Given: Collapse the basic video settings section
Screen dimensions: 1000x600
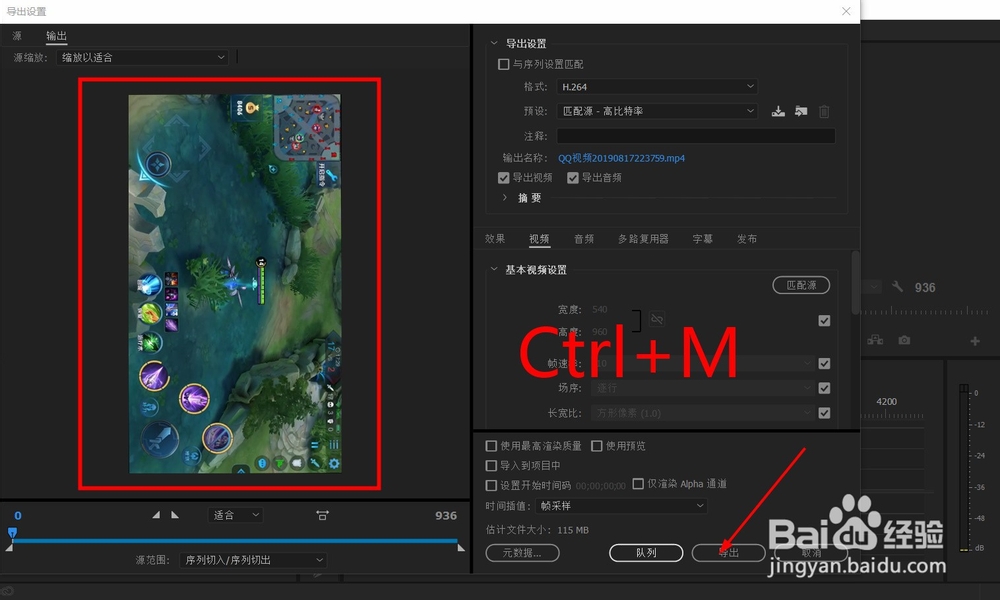Looking at the screenshot, I should click(x=494, y=270).
